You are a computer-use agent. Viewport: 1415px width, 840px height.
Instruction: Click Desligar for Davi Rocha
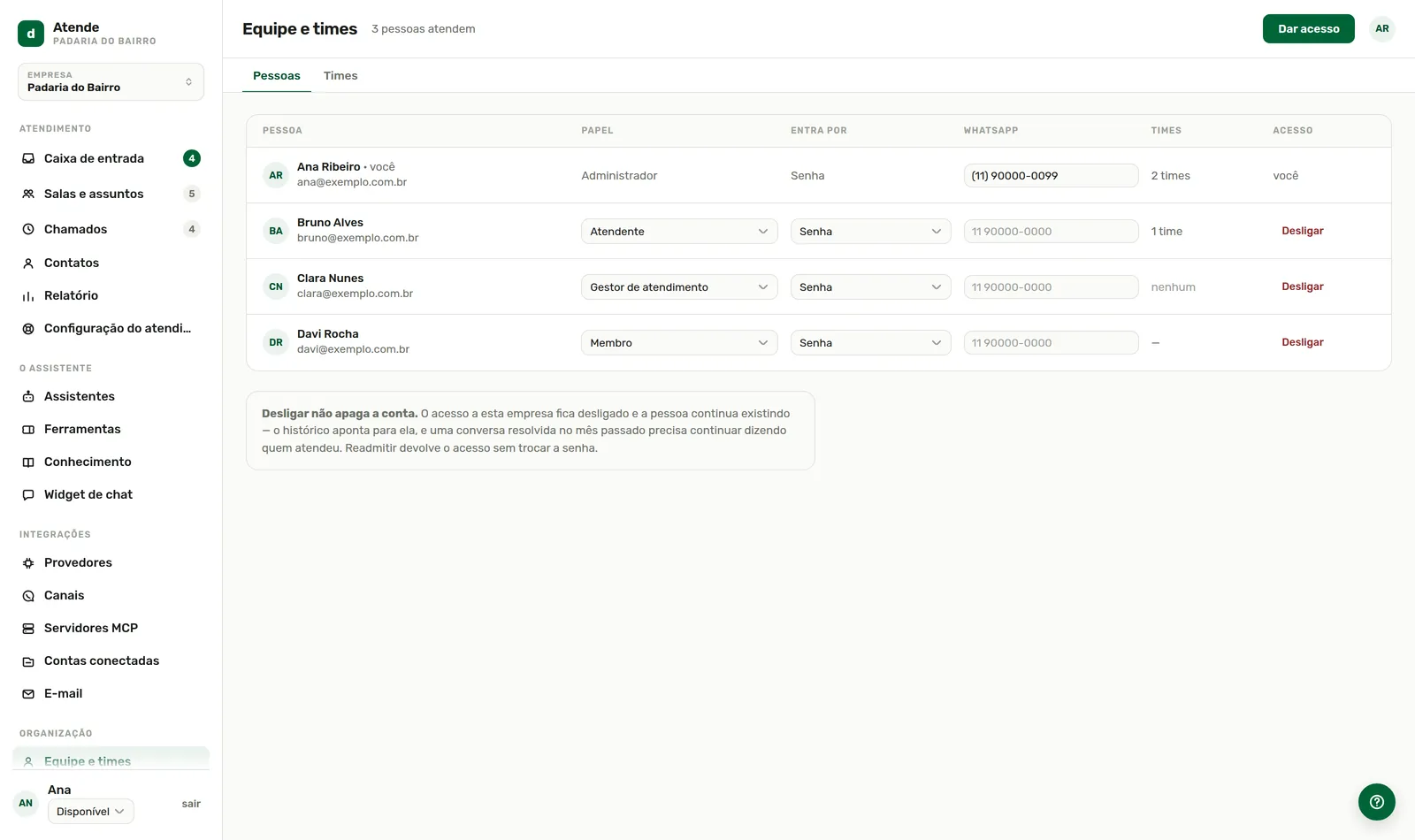1303,342
